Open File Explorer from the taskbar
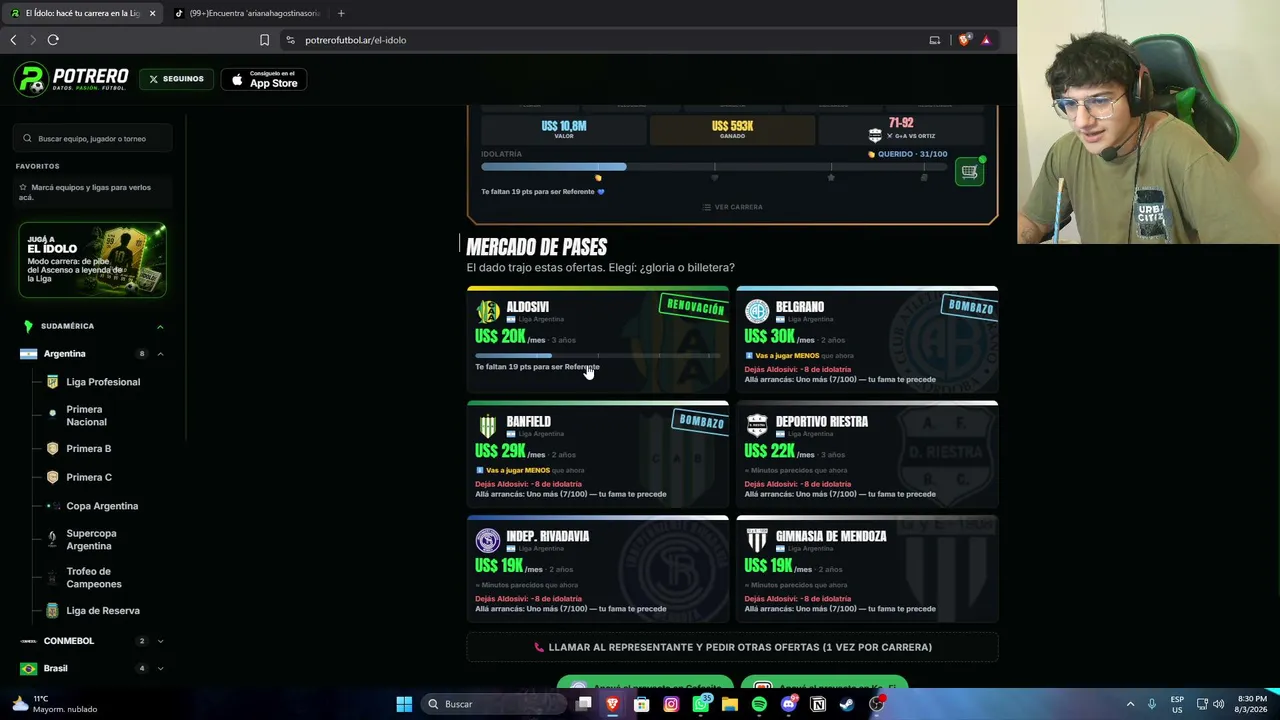Viewport: 1280px width, 720px height. (730, 704)
